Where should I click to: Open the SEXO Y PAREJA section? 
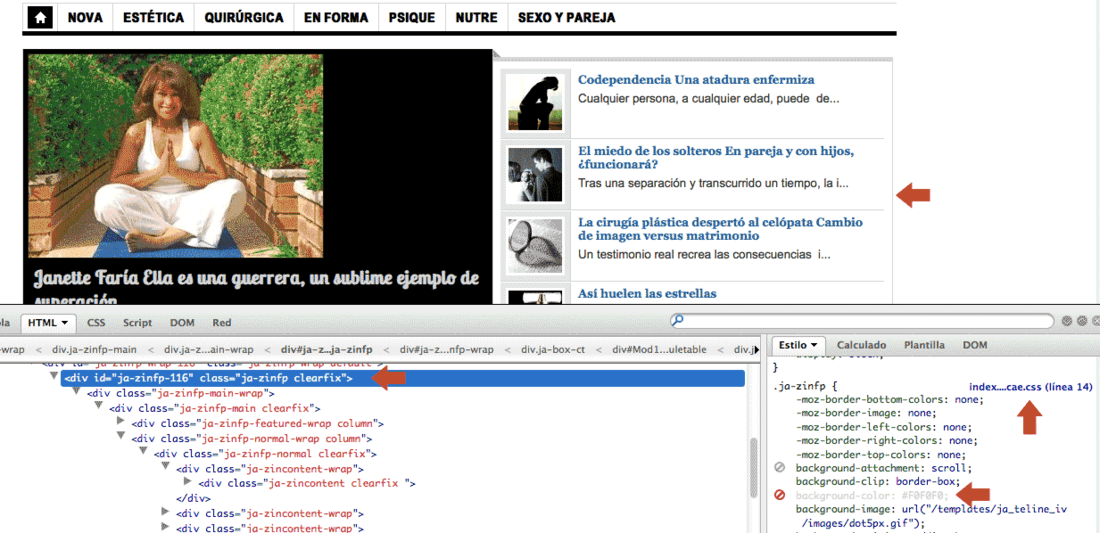click(x=566, y=18)
